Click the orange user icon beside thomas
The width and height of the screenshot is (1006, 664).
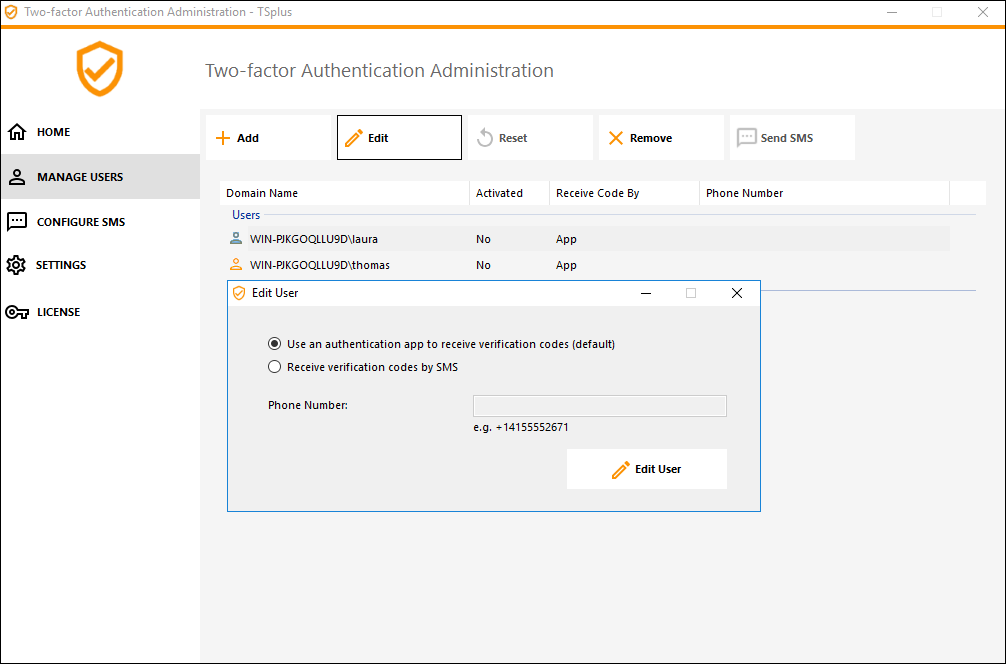(236, 265)
